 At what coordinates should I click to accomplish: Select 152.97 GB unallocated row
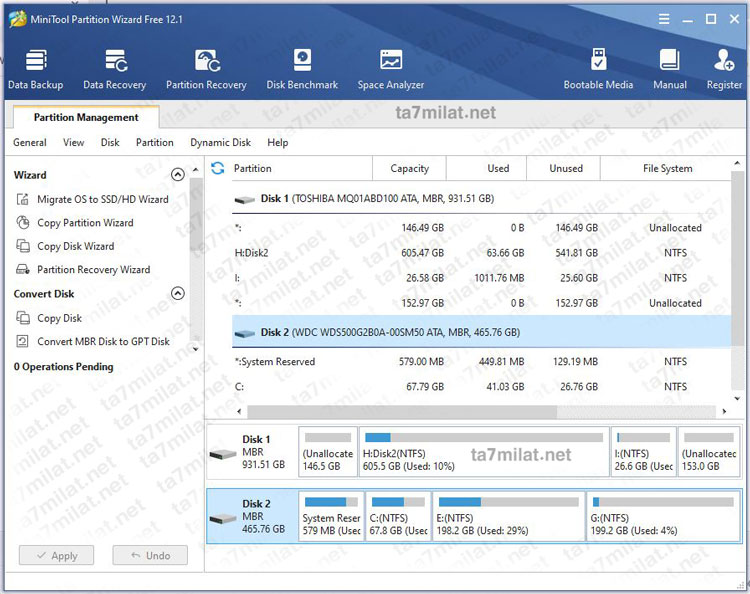482,303
